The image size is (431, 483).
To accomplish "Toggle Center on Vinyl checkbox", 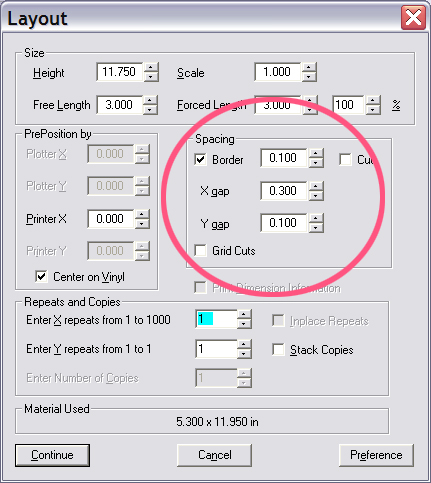I will 41,276.
